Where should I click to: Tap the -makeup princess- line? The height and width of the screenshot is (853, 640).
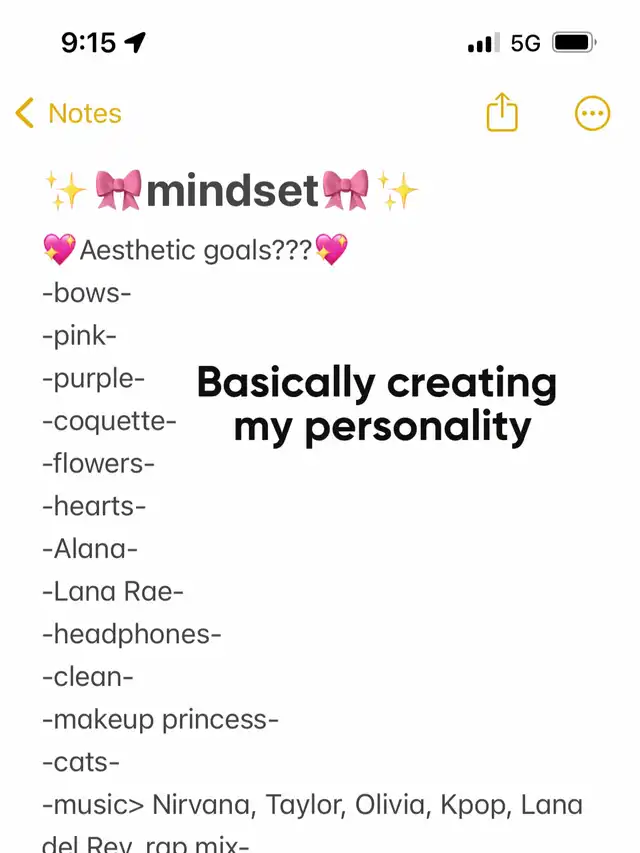(161, 719)
